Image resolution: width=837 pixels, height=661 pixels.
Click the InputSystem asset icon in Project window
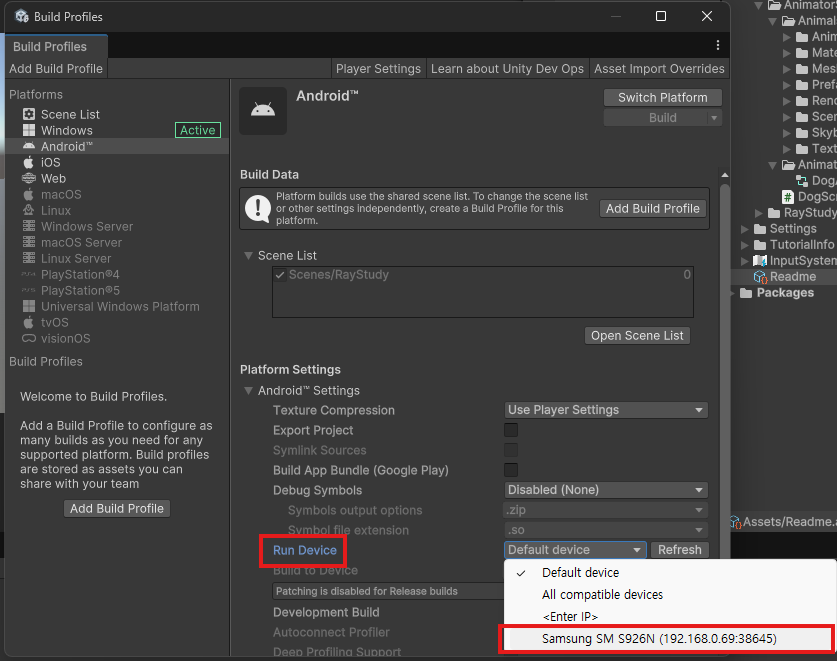click(760, 261)
